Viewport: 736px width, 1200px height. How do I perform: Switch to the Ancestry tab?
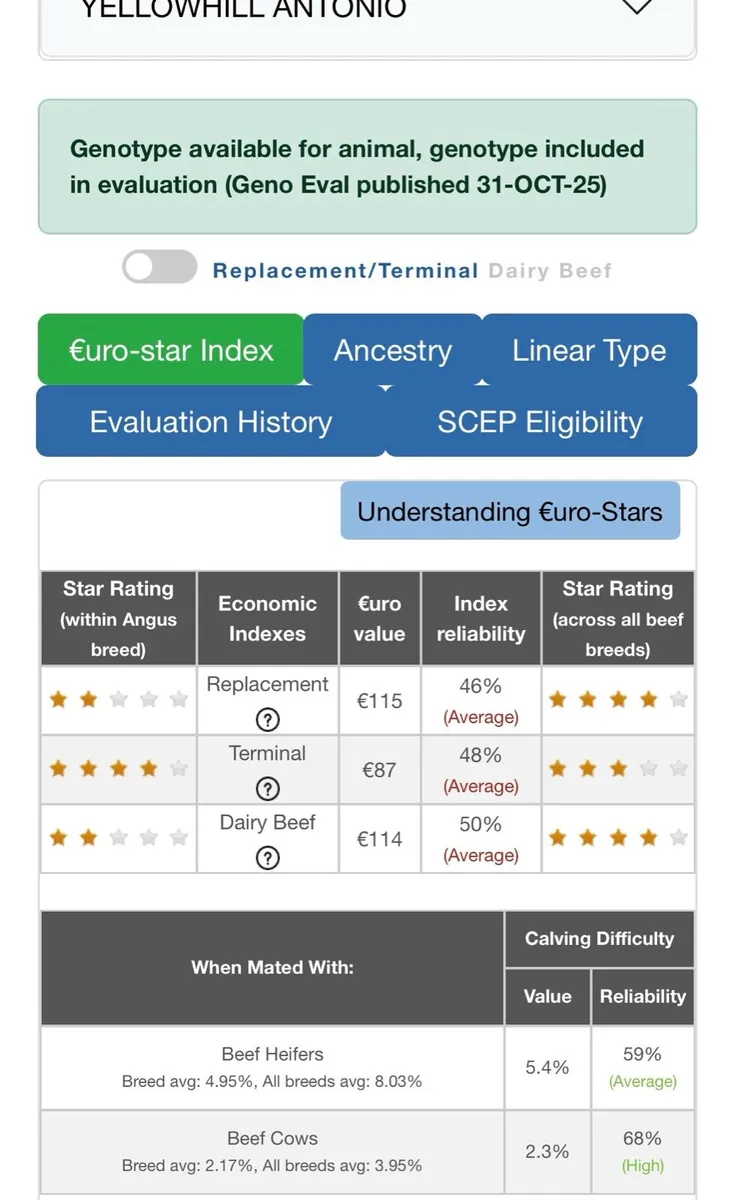pos(392,350)
